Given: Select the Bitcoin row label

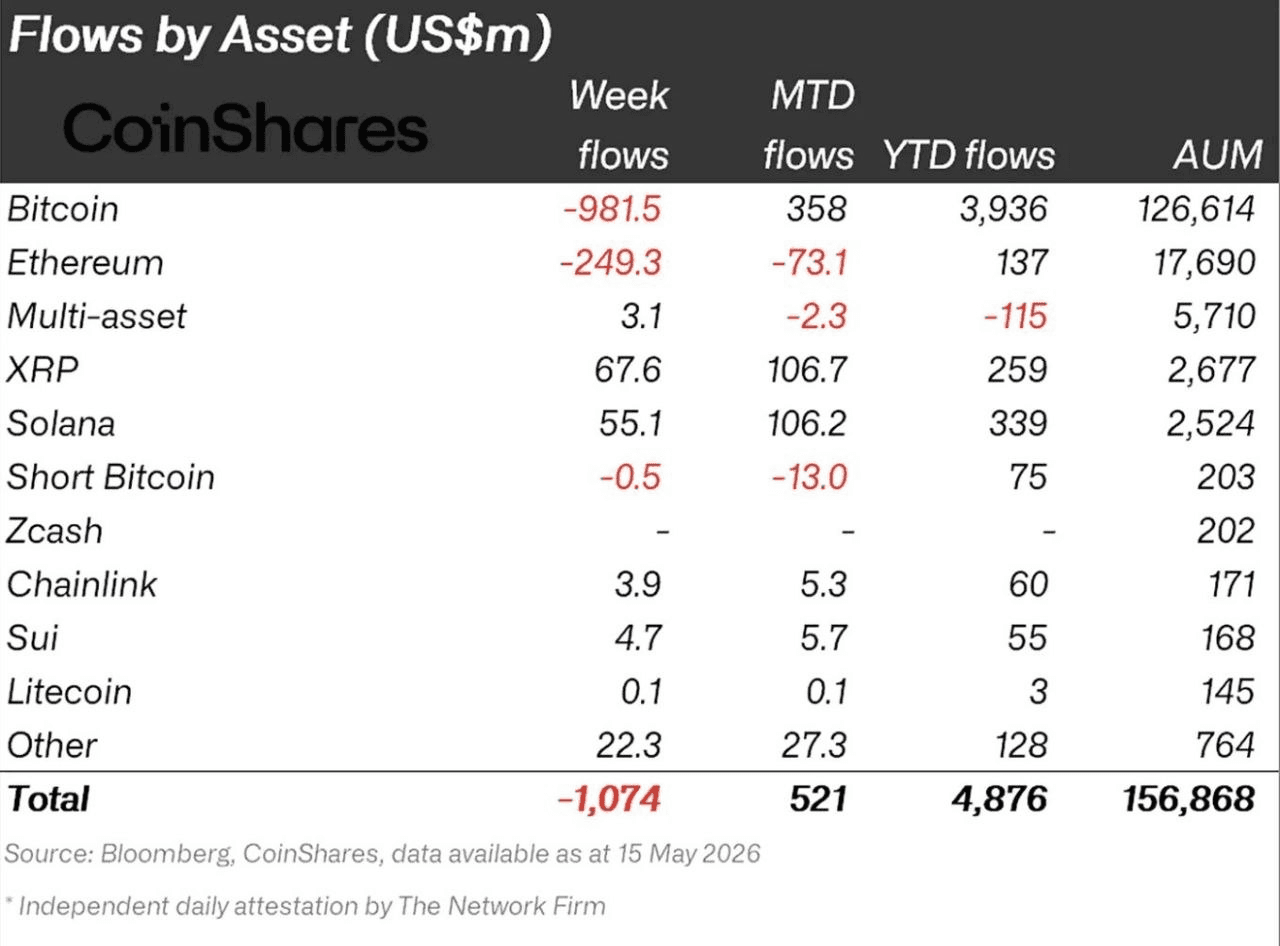Looking at the screenshot, I should (x=63, y=209).
